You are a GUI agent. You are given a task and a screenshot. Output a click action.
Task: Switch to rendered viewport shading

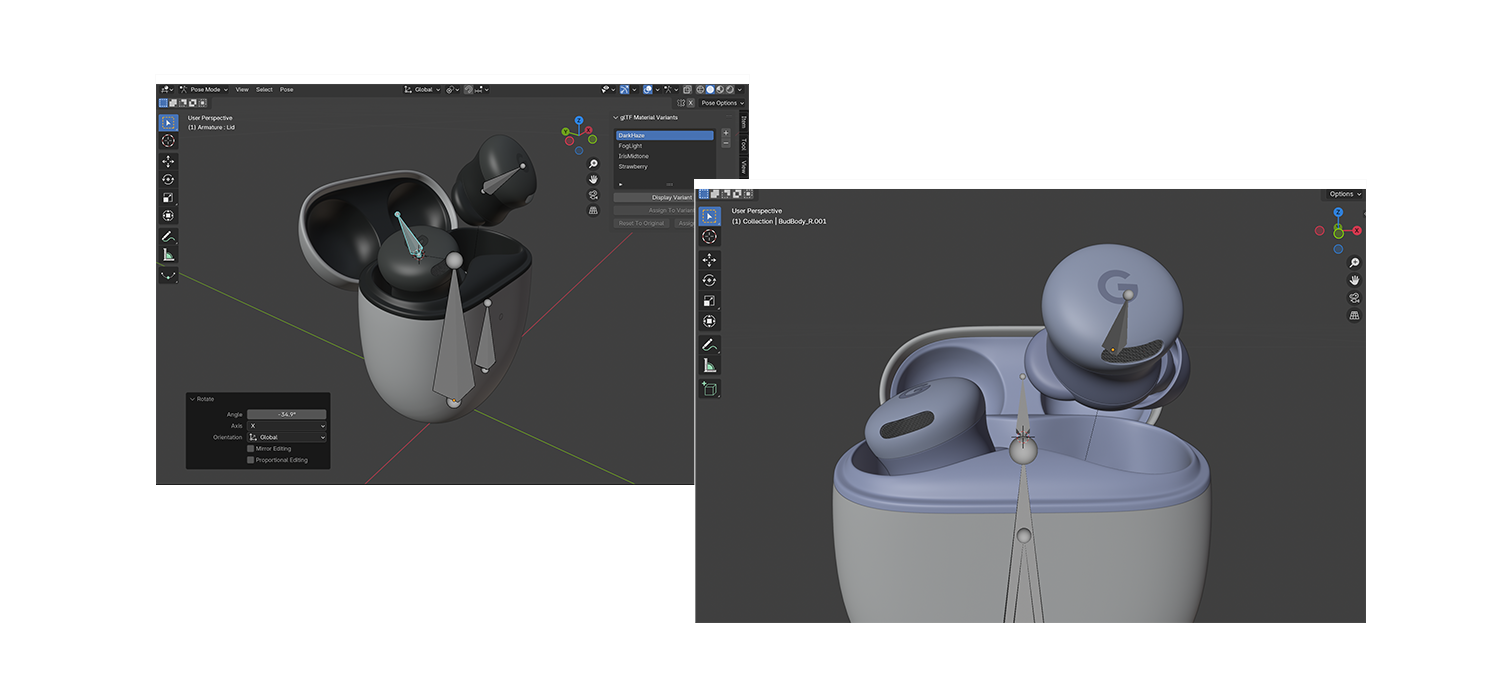730,89
